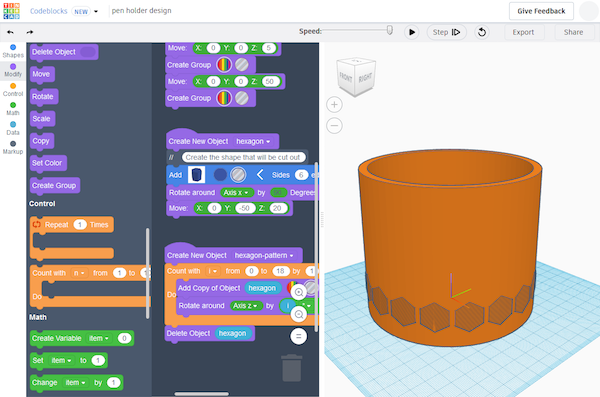Image resolution: width=600 pixels, height=397 pixels.
Task: Undo the last action
Action: 10,32
